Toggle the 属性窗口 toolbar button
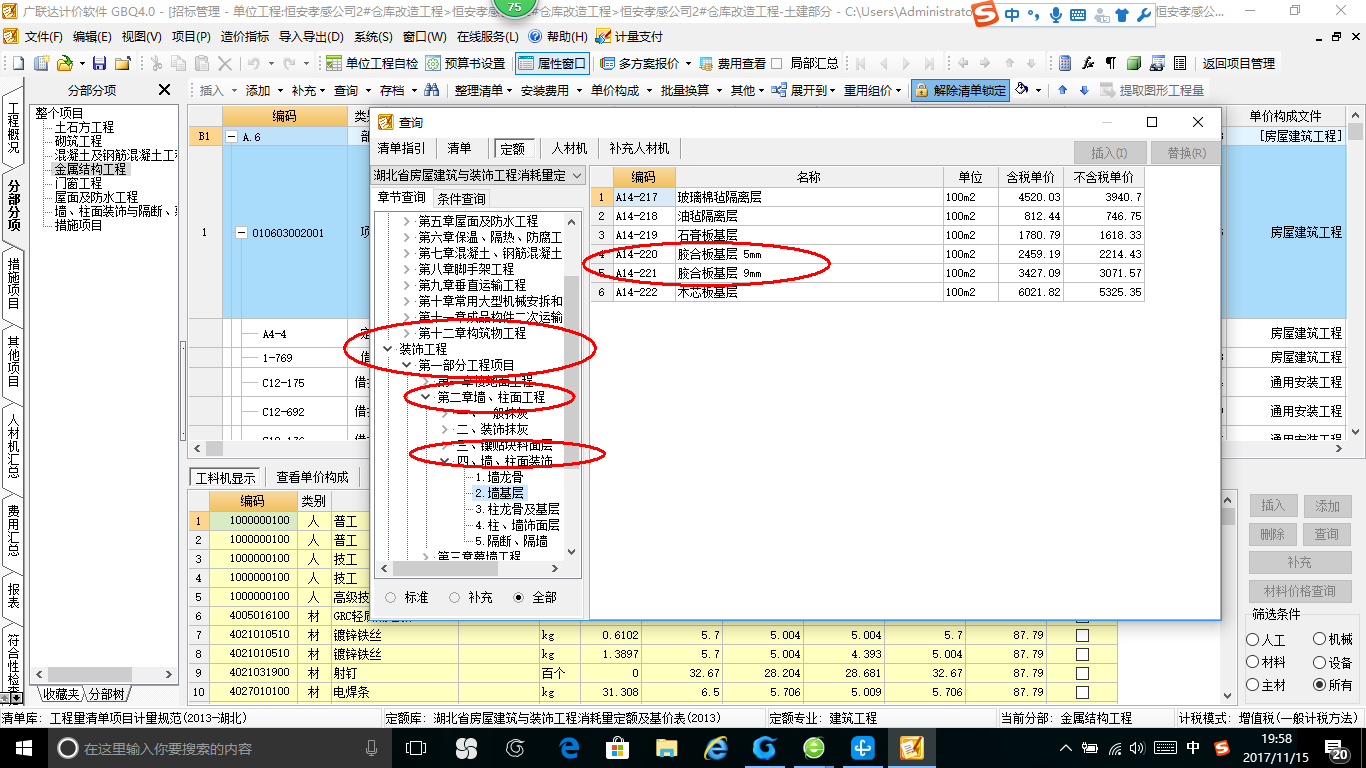Viewport: 1366px width, 768px height. [553, 63]
